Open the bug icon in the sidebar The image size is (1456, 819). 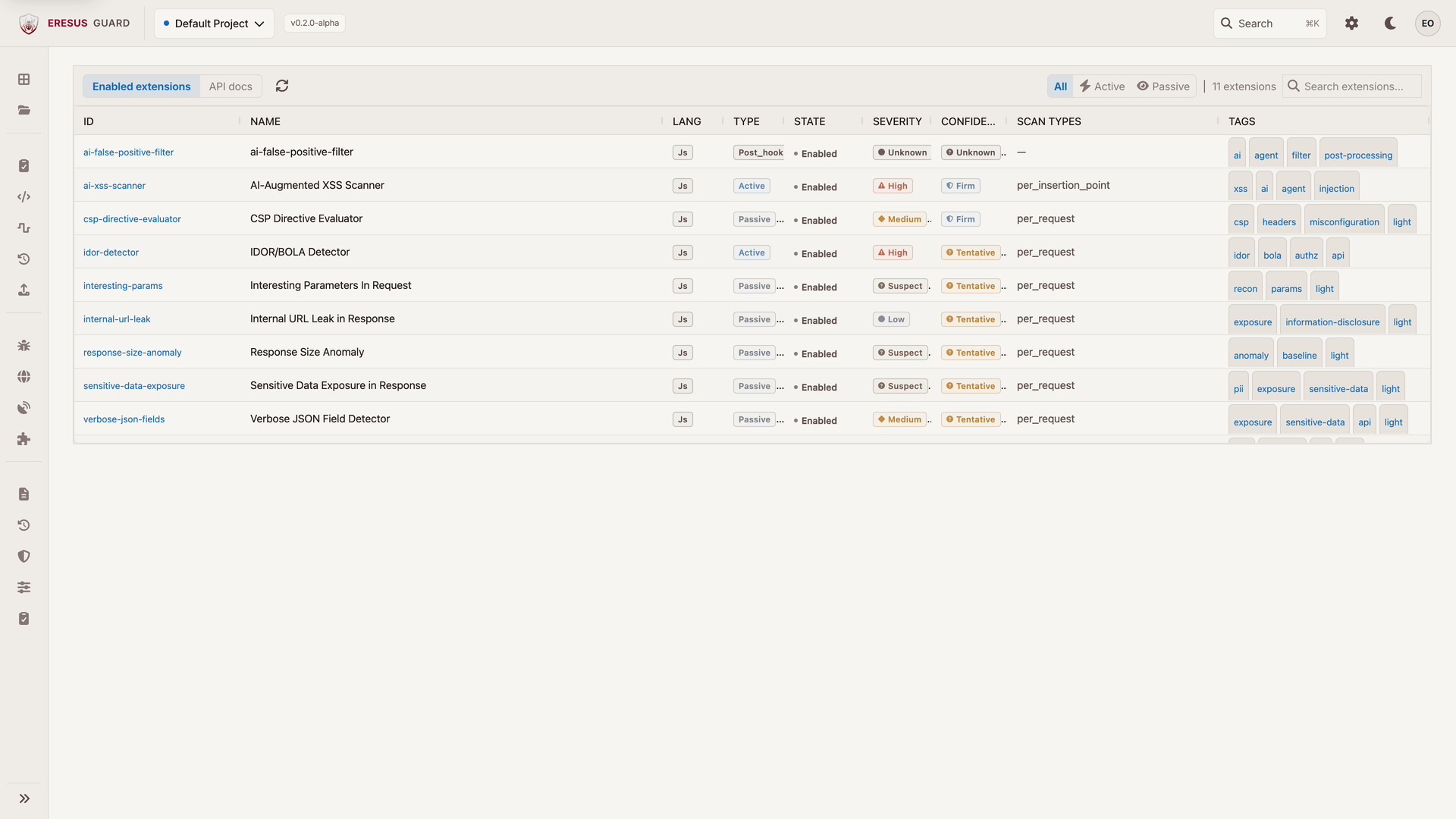click(24, 346)
